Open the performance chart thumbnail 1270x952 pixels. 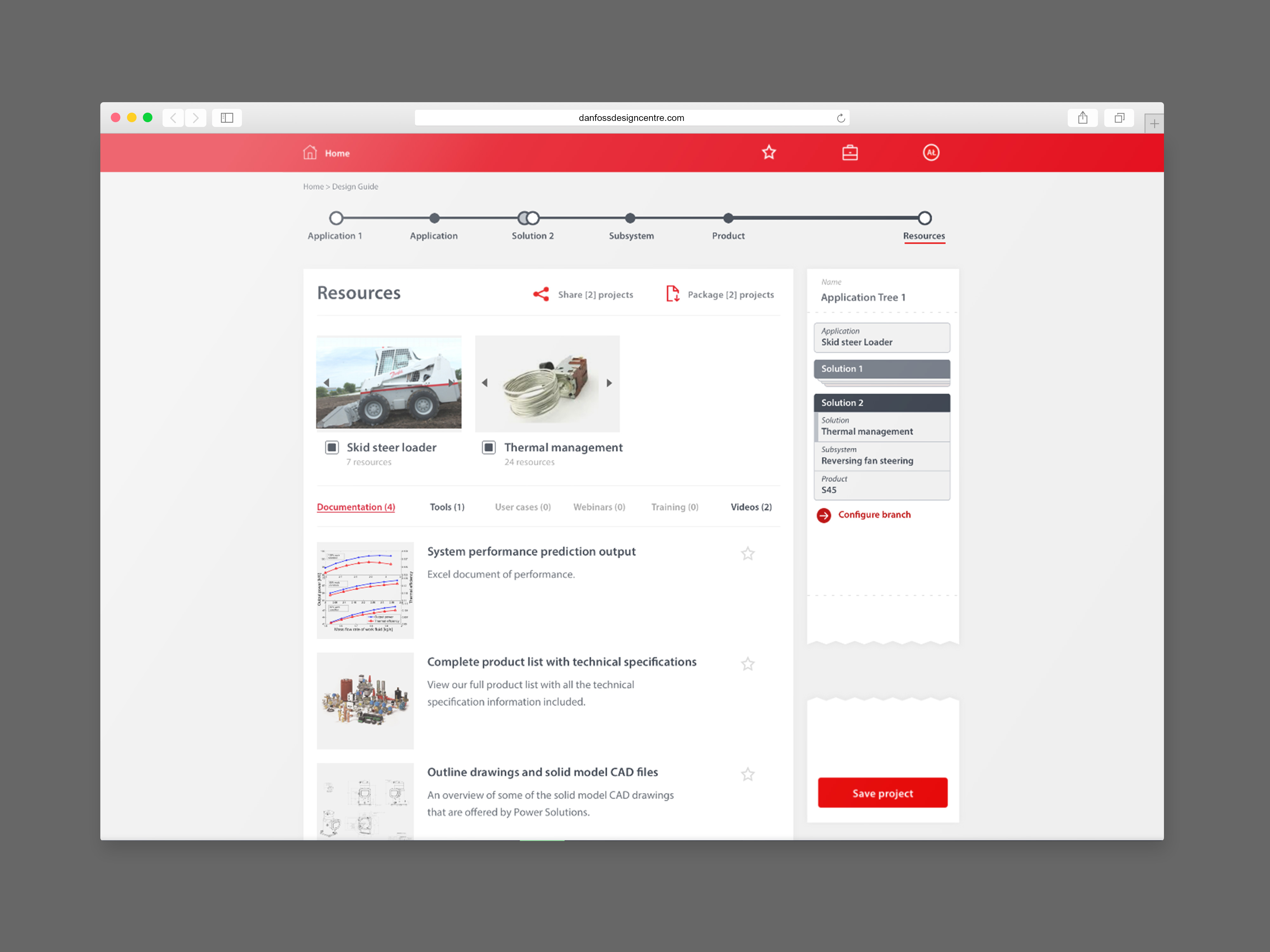click(x=365, y=591)
